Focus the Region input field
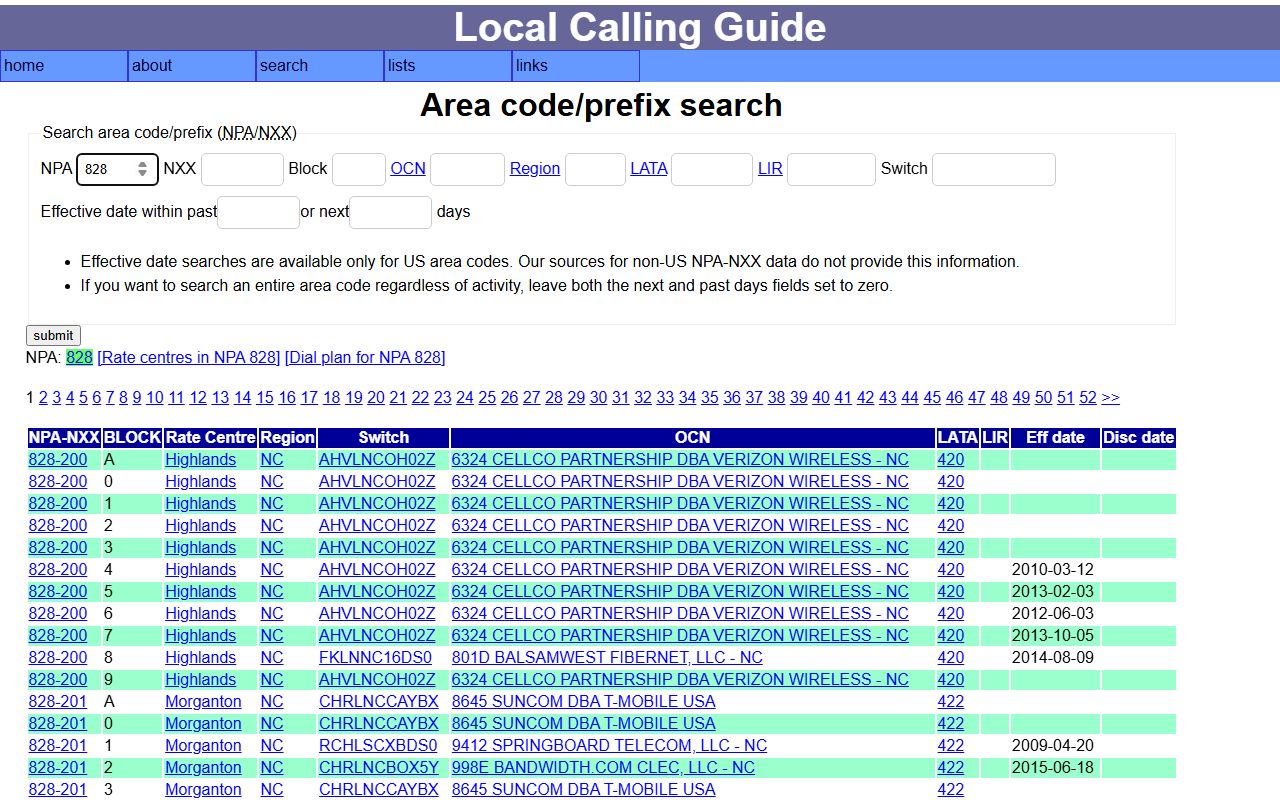The height and width of the screenshot is (800, 1280). coord(595,169)
